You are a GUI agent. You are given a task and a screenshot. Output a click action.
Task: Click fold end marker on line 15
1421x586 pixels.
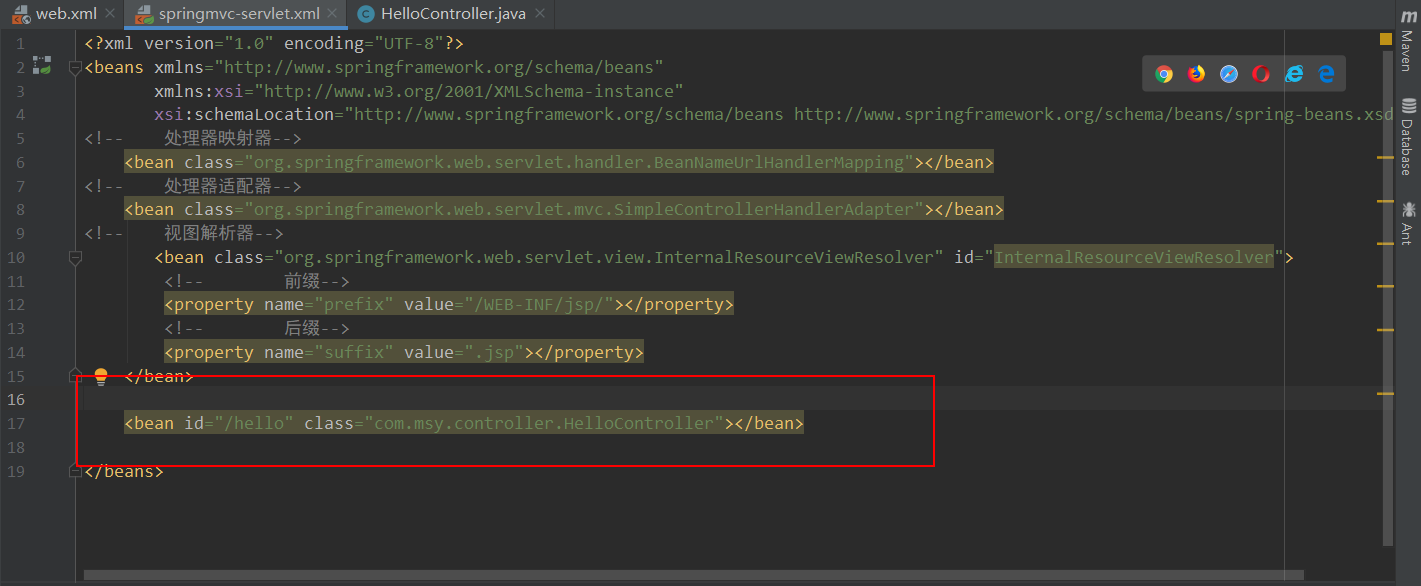(x=75, y=375)
